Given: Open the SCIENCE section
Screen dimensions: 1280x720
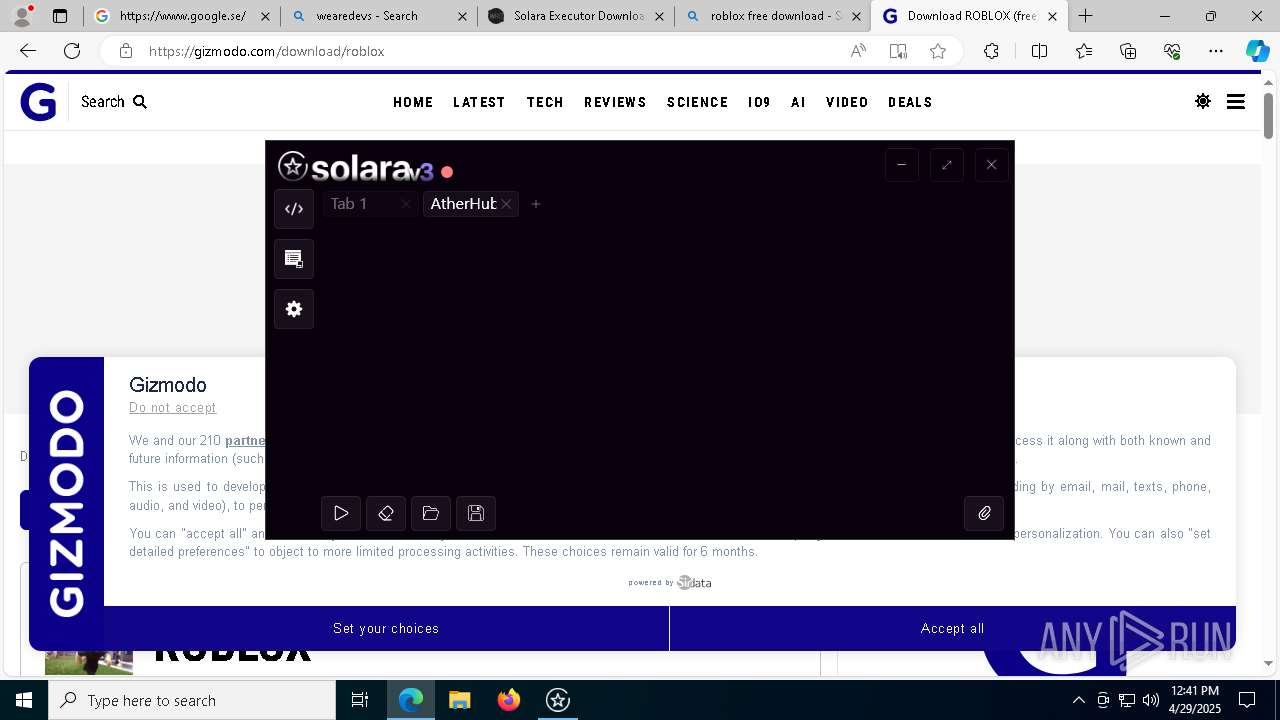Looking at the screenshot, I should (697, 102).
